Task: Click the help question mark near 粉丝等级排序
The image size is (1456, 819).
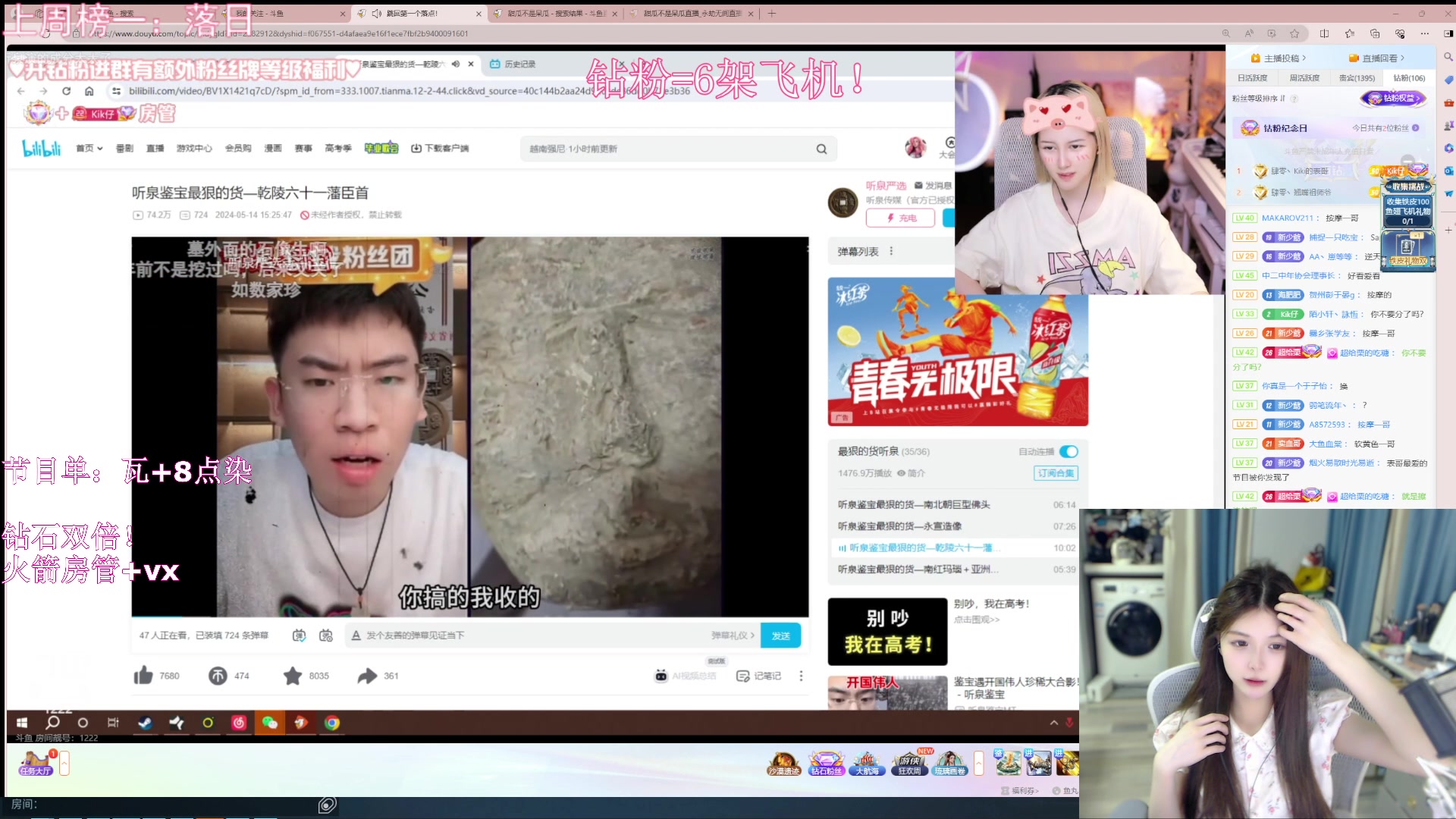Action: 1294,99
